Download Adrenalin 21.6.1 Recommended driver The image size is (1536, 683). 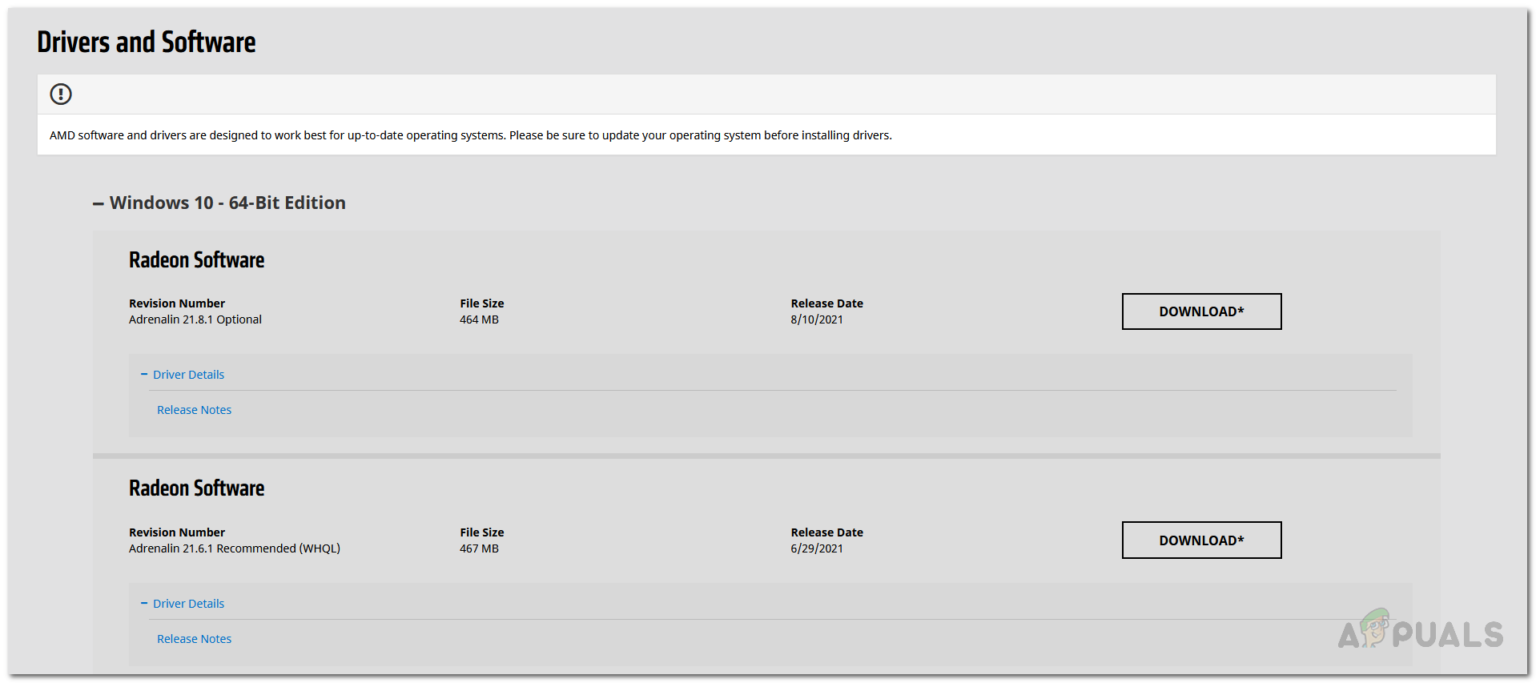coord(1201,540)
